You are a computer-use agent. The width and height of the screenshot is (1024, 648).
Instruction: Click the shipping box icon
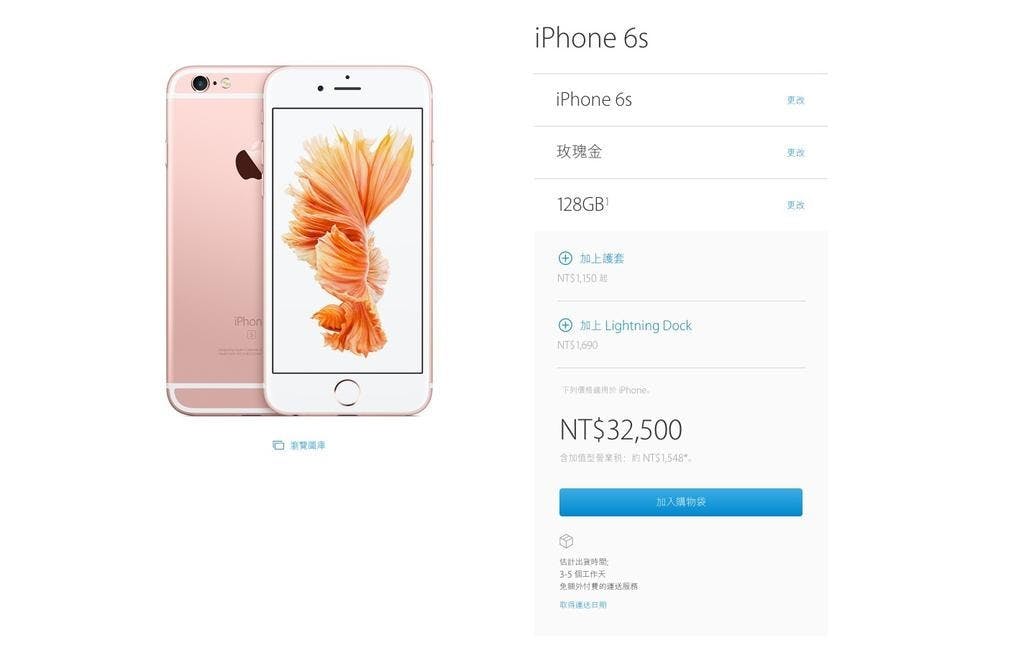(566, 541)
